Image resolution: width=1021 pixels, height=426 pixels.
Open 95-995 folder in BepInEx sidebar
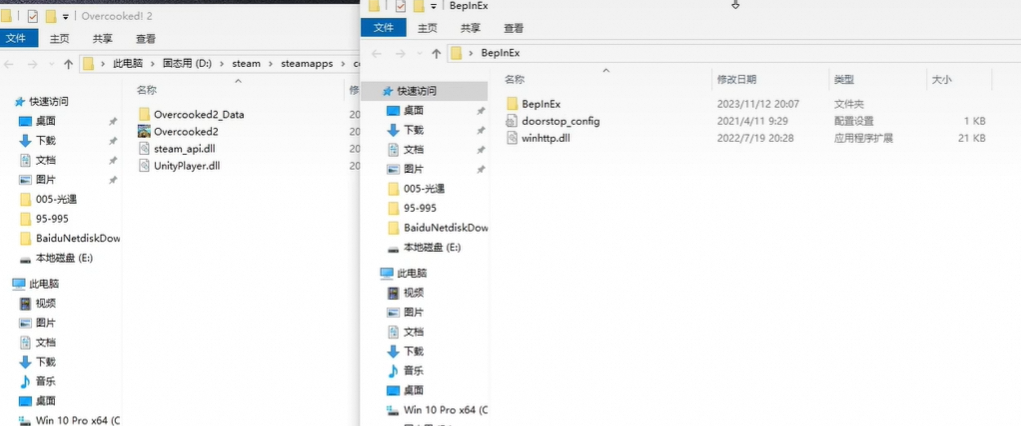(x=420, y=208)
